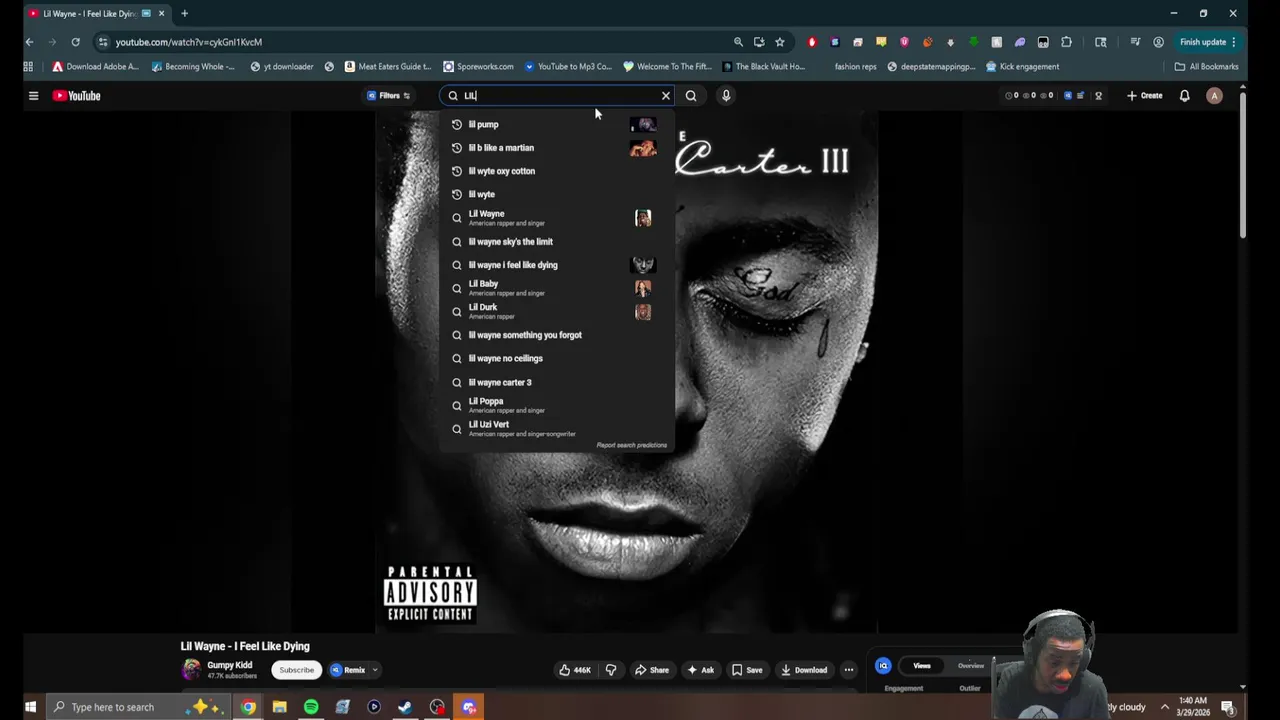Select the 'Lil Baby' artist suggestion

pos(556,288)
